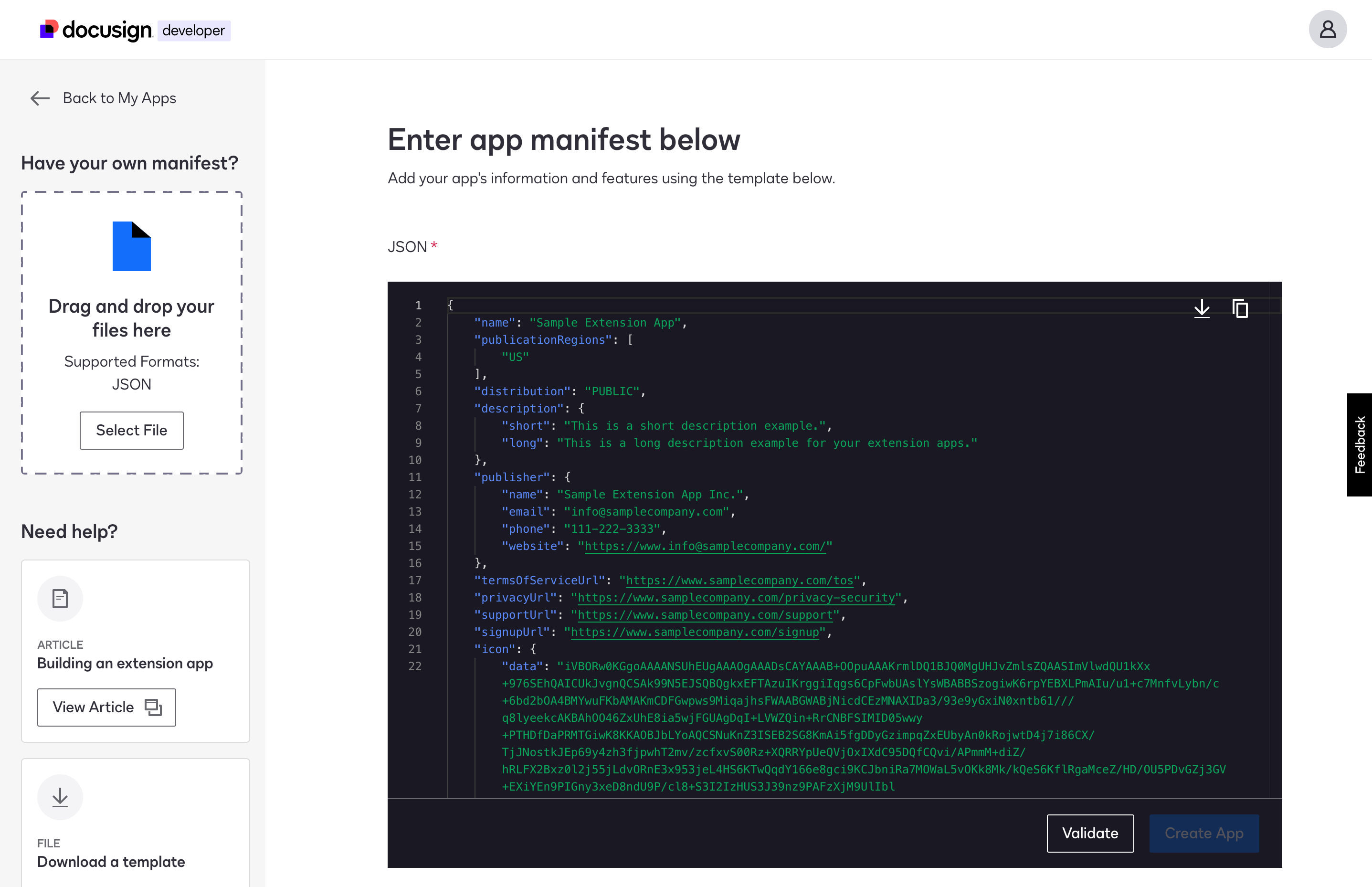The width and height of the screenshot is (1372, 887).
Task: Click the Create App button
Action: pyautogui.click(x=1204, y=833)
